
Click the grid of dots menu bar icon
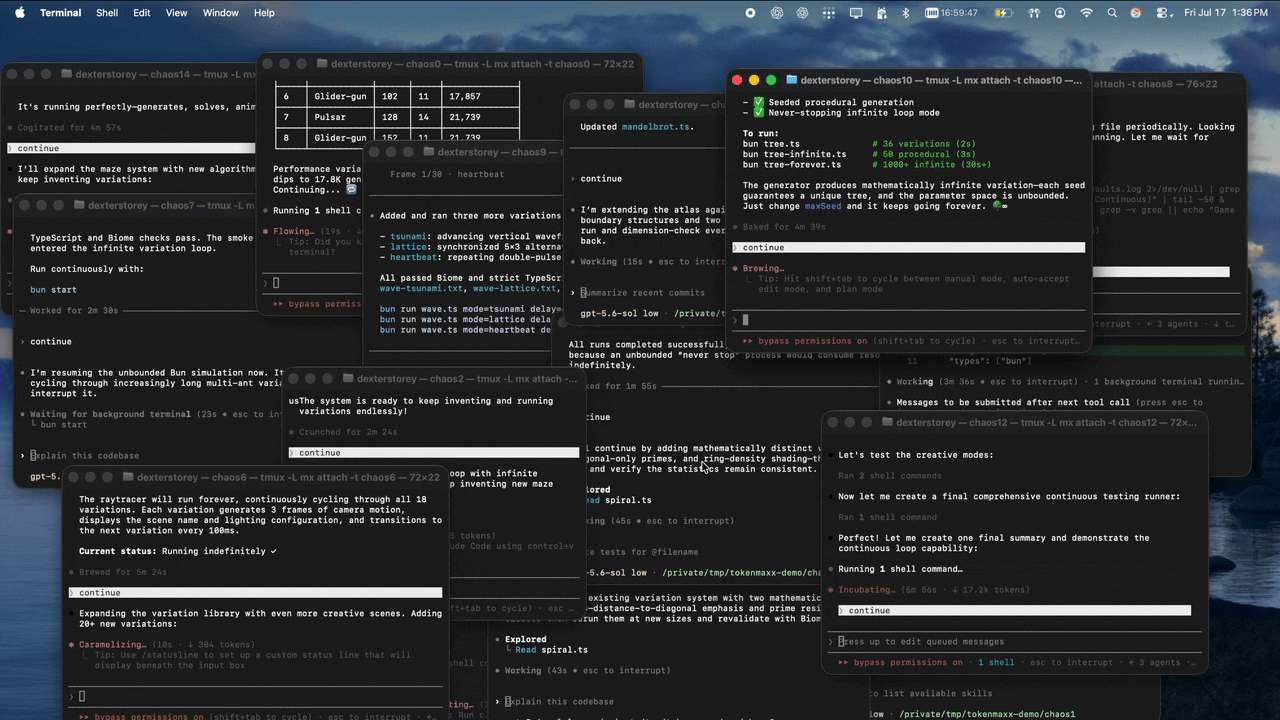coord(828,13)
